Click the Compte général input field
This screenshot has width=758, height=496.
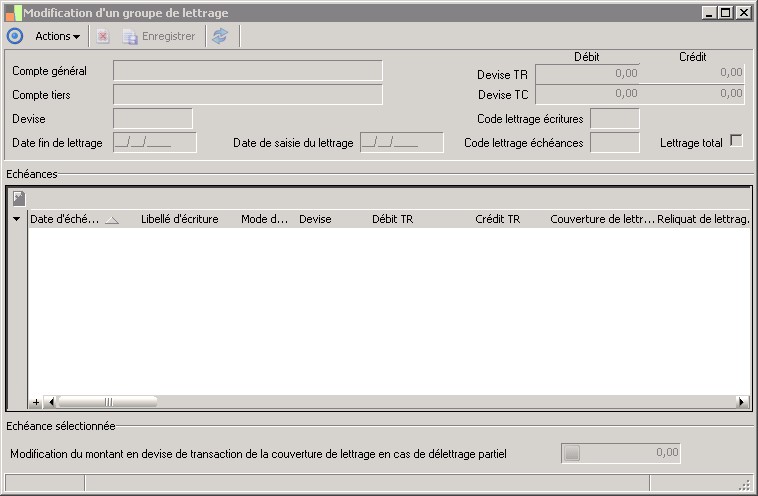click(x=248, y=71)
